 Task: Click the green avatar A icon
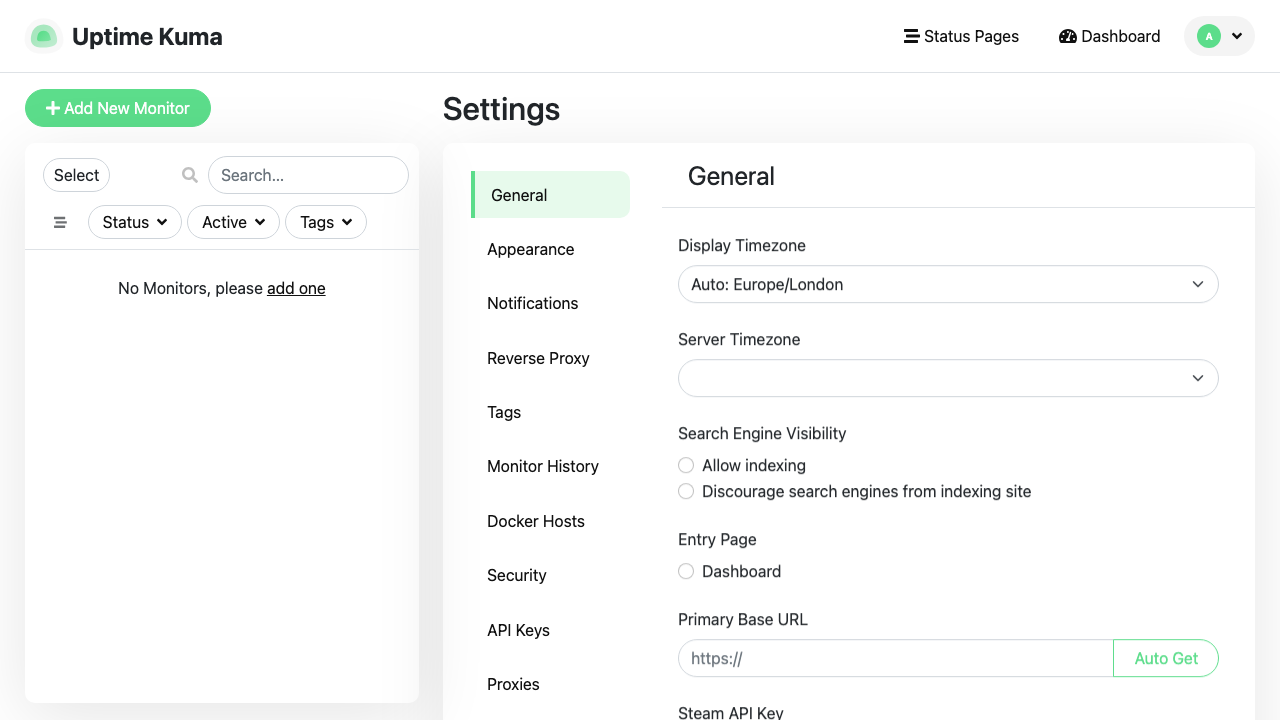coord(1209,36)
